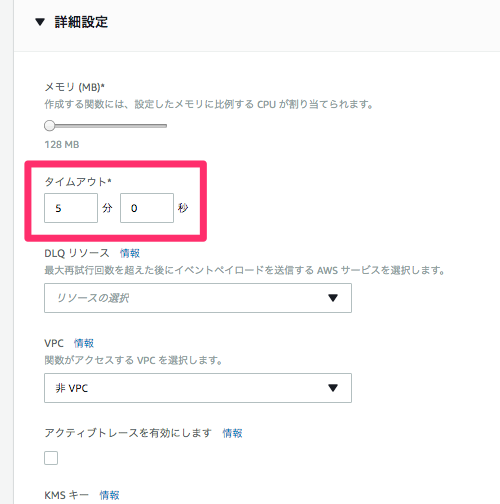Collapse the 詳細設定 section triangle
The width and height of the screenshot is (500, 504).
point(40,22)
